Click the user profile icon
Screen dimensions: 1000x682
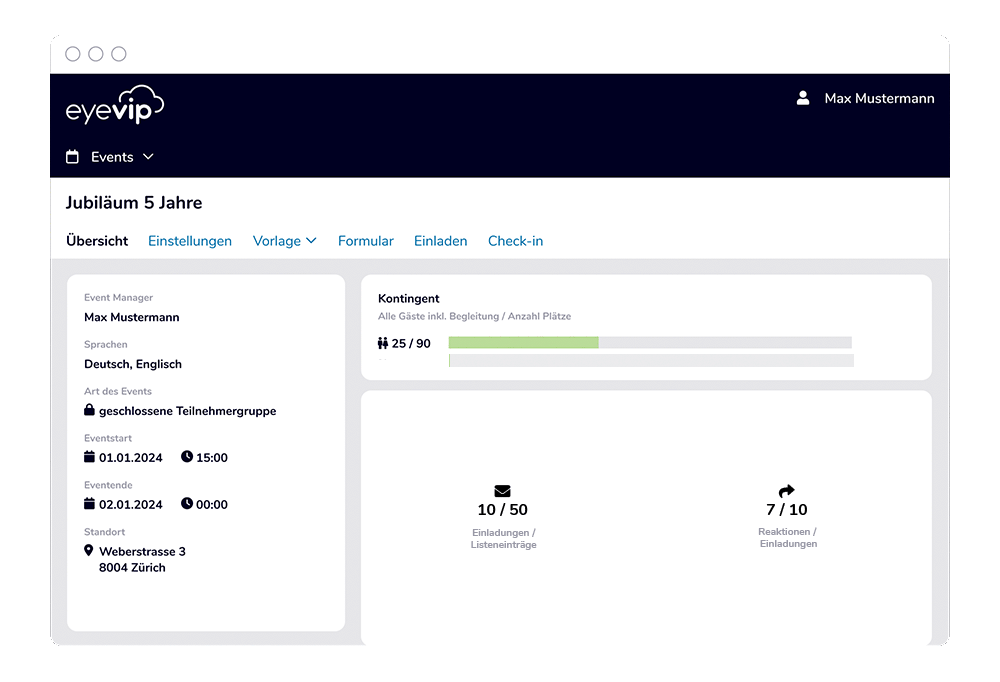pos(802,98)
